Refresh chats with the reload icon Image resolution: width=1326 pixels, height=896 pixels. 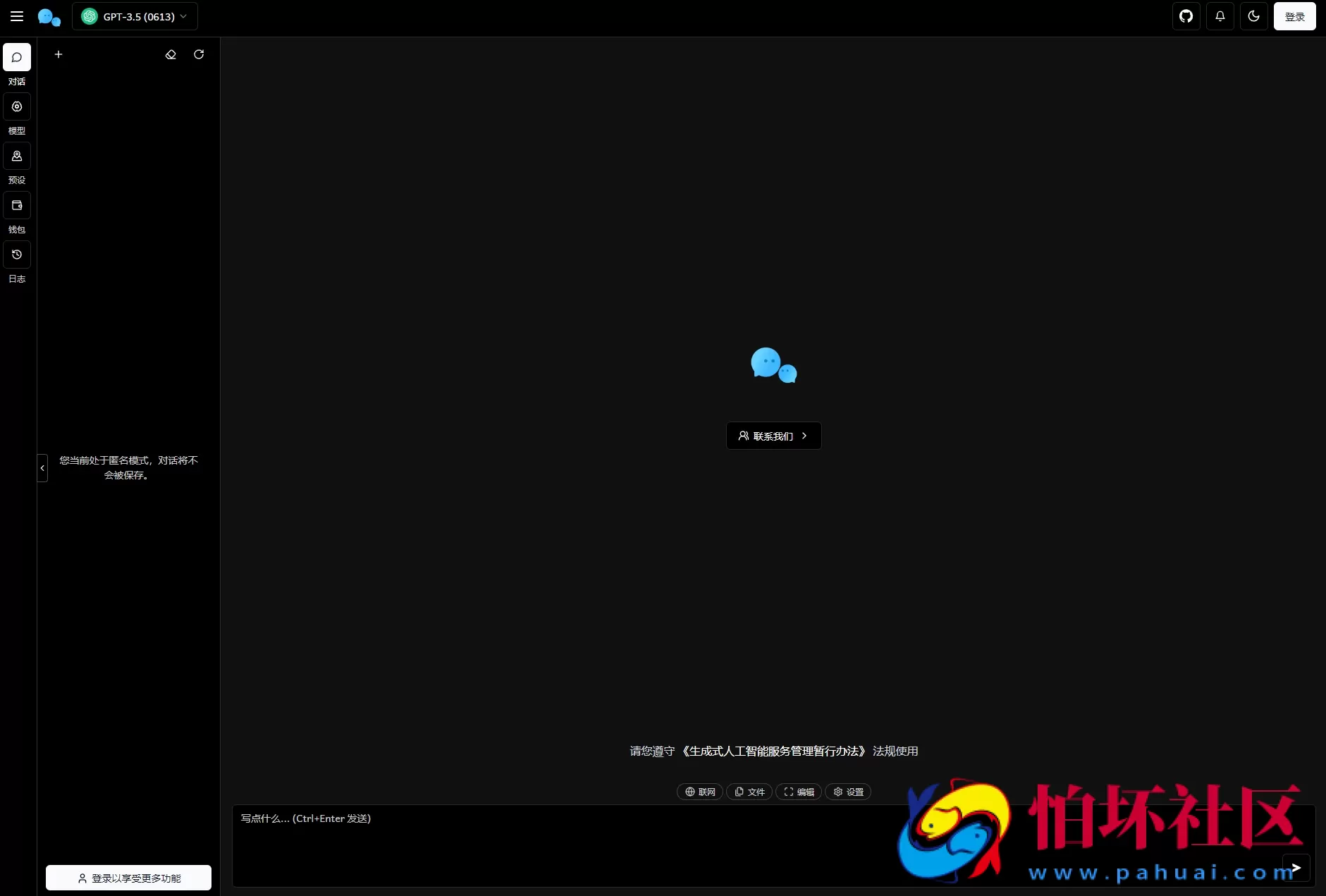[198, 54]
